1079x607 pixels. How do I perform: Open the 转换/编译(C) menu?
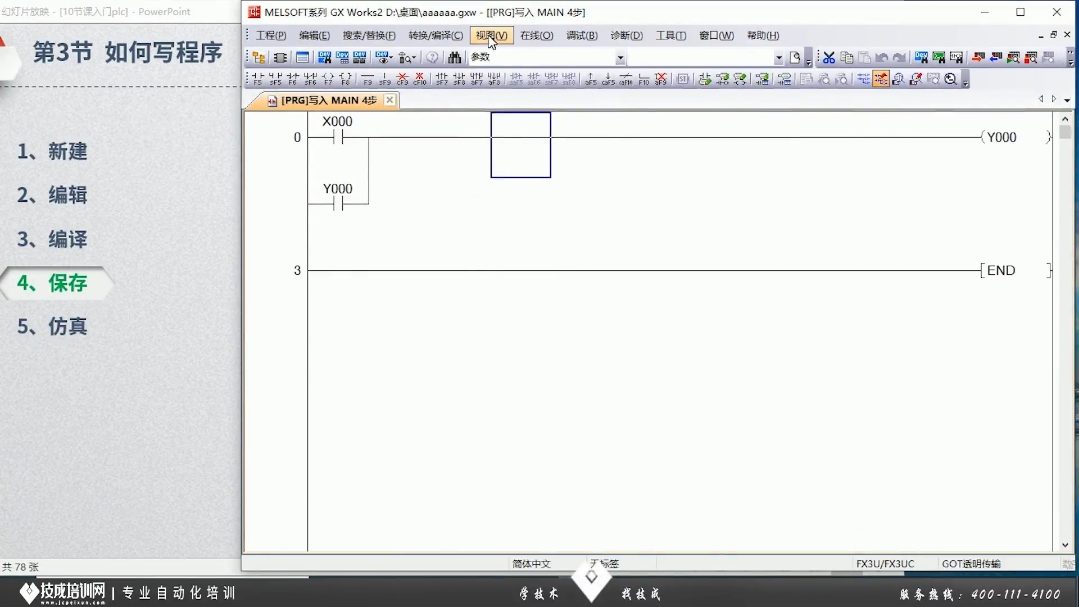click(436, 35)
